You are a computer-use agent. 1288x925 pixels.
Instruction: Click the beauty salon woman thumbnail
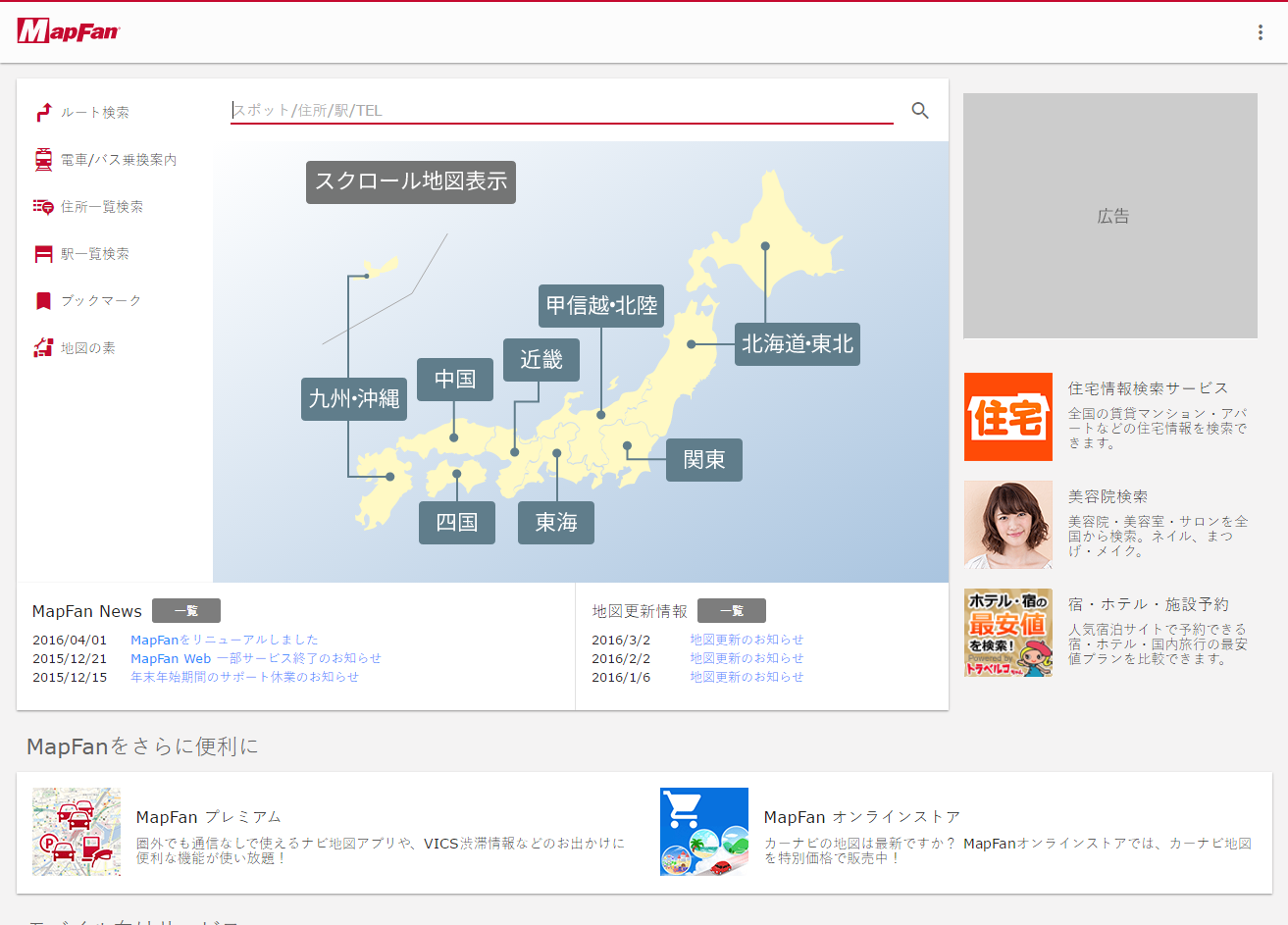tap(1008, 525)
